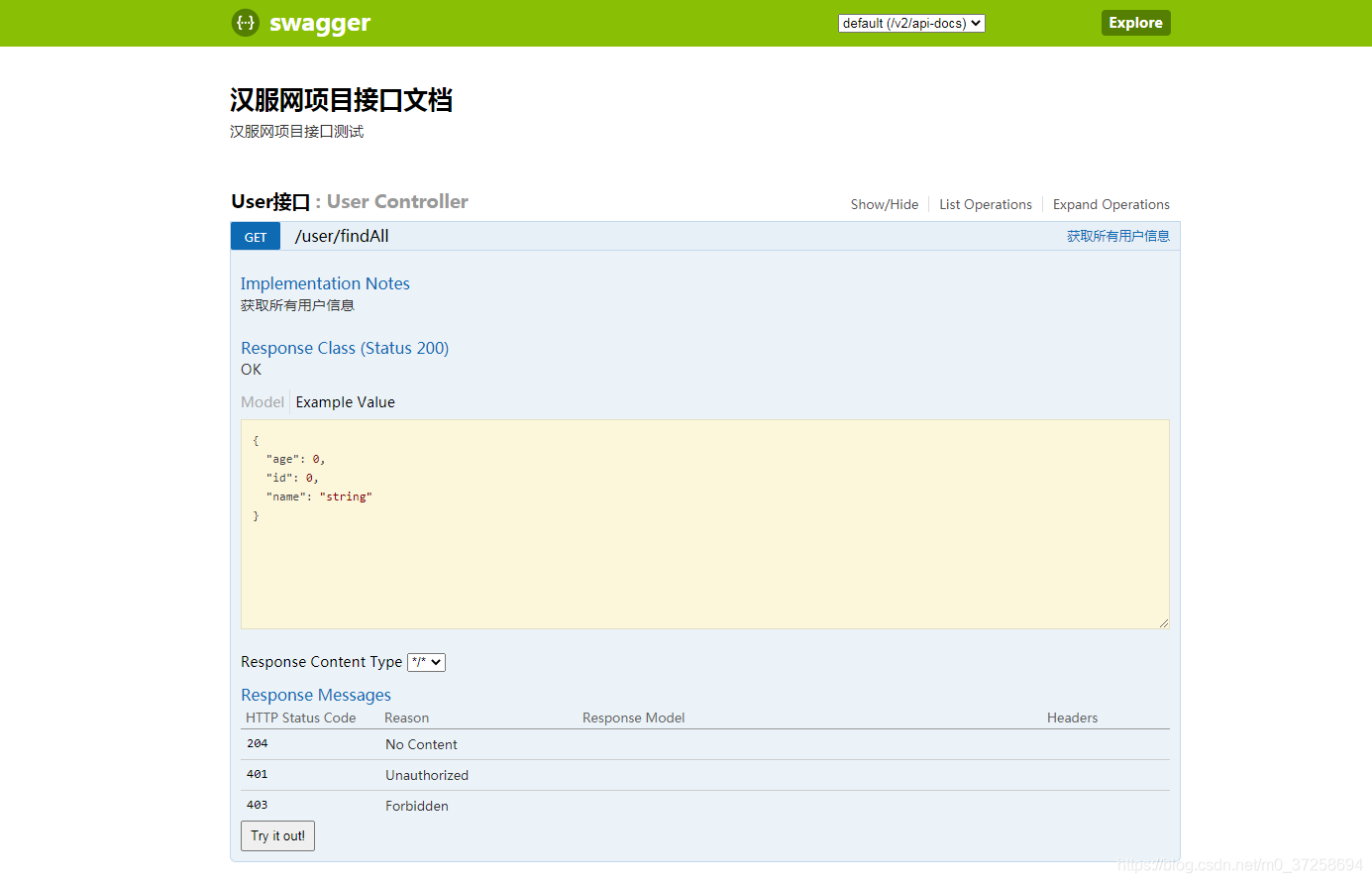Click the "name": "string" line in example
This screenshot has height=883, width=1372.
click(319, 497)
